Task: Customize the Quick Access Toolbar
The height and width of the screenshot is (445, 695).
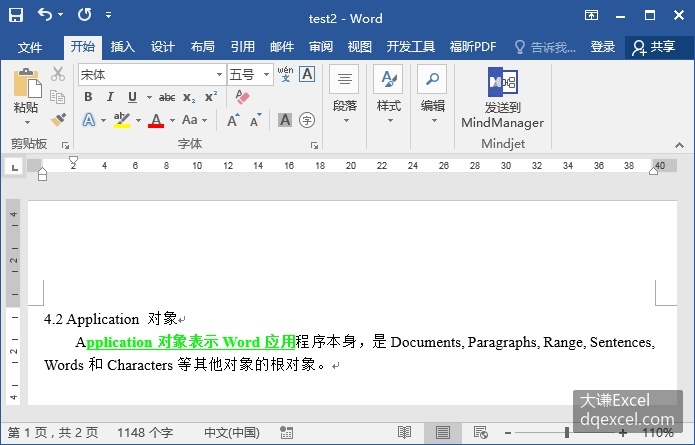Action: pos(109,15)
